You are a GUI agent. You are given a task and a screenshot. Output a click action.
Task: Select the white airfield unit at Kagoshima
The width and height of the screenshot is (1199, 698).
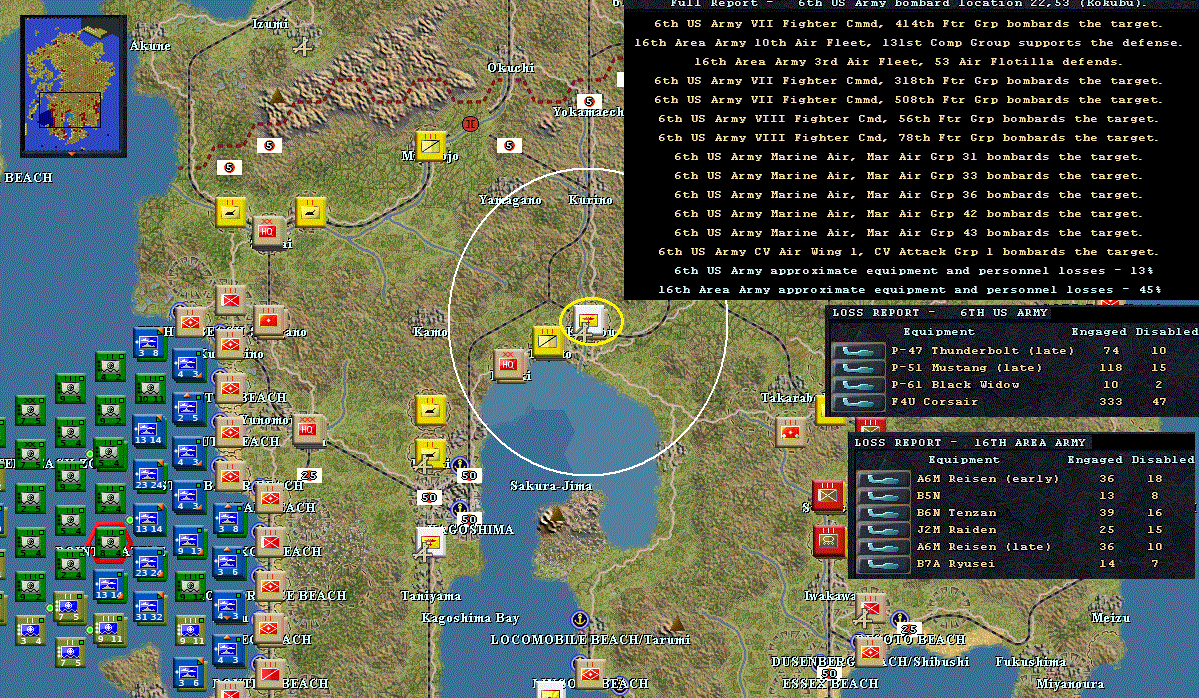coord(431,541)
